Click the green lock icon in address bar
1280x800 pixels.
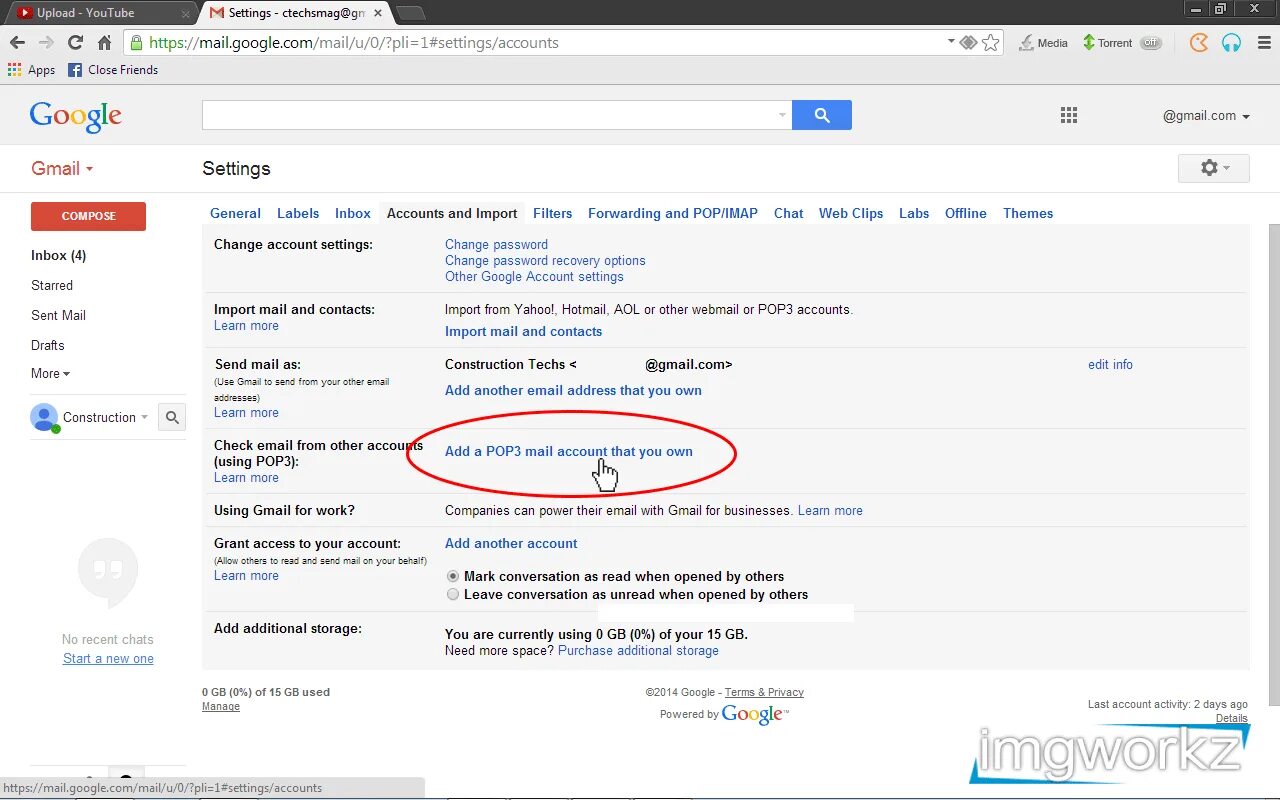tap(136, 43)
